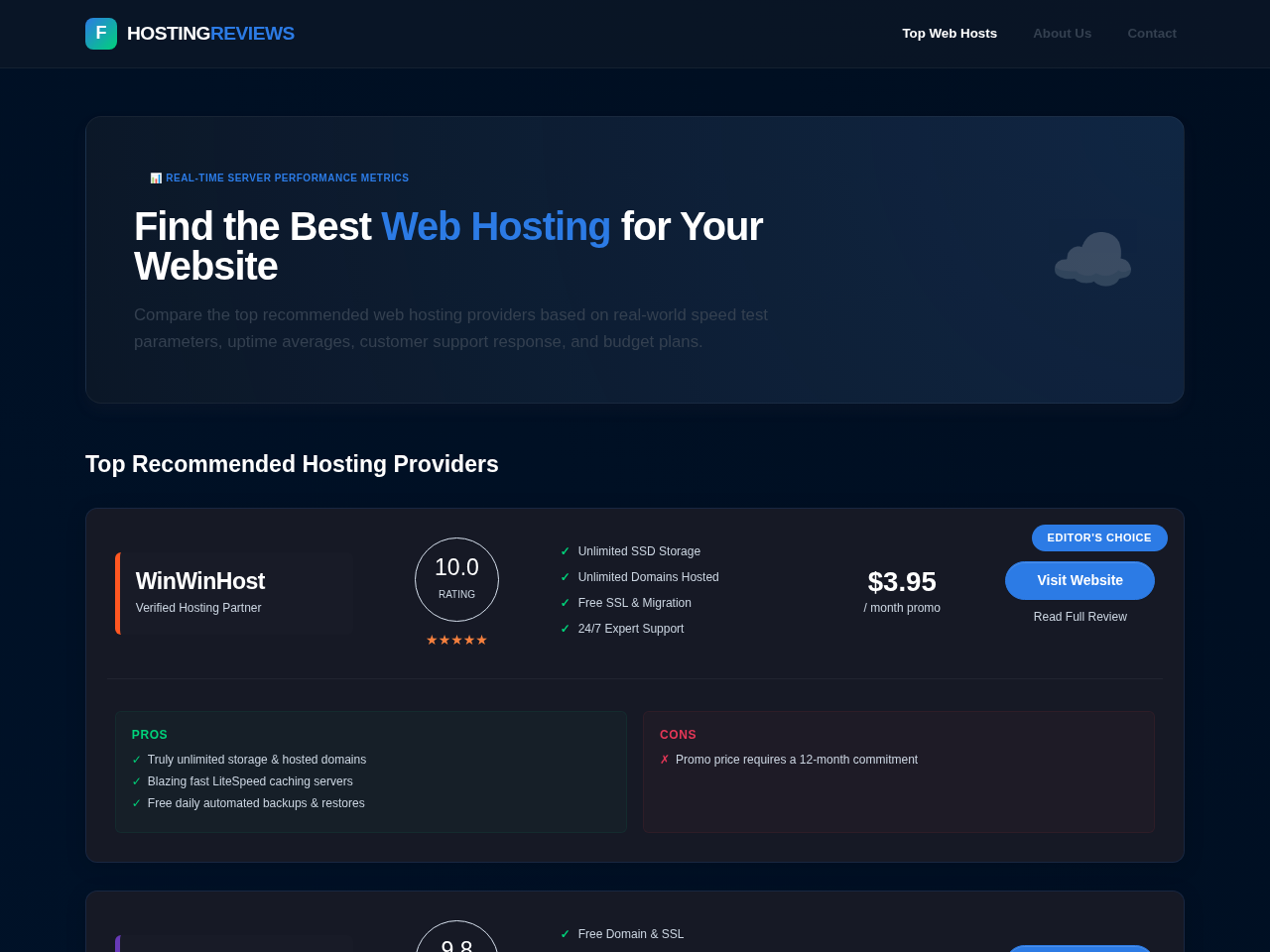The width and height of the screenshot is (1270, 952).
Task: Click the 10.0 rating circle
Action: click(x=456, y=579)
